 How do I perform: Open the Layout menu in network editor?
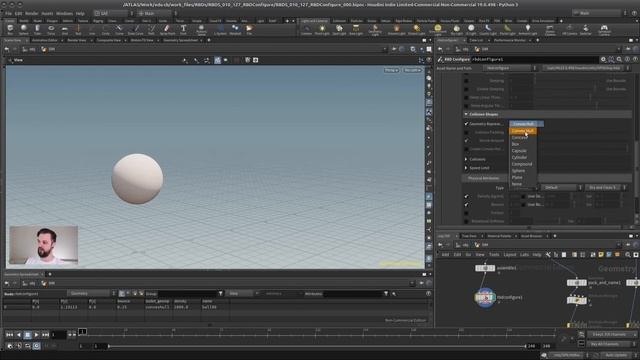[510, 255]
